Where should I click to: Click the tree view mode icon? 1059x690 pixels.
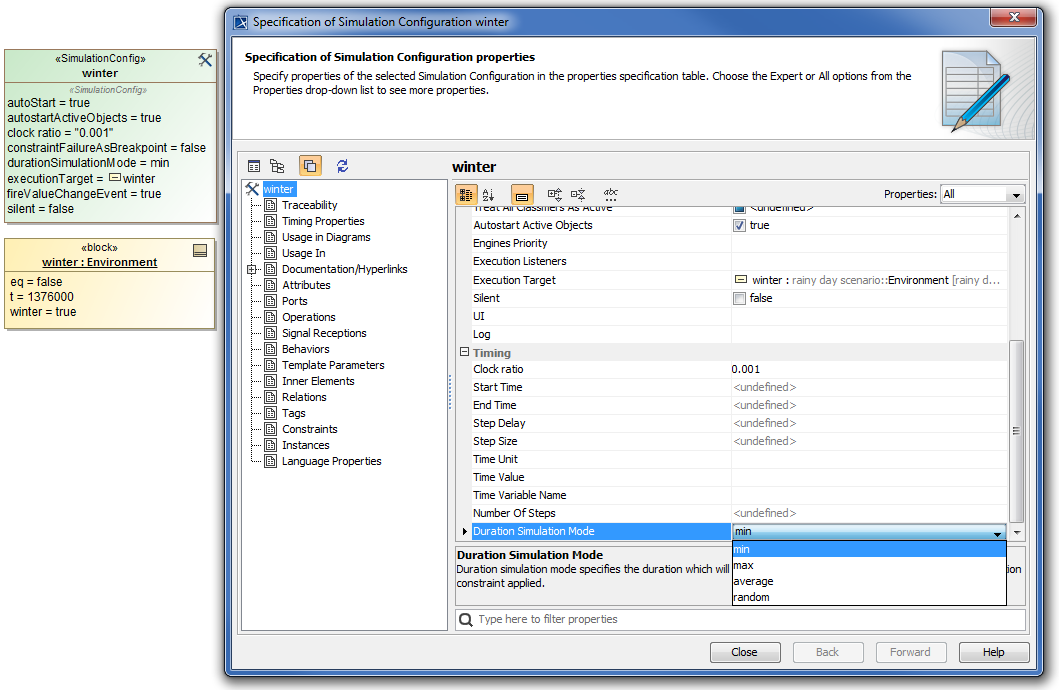(x=278, y=166)
